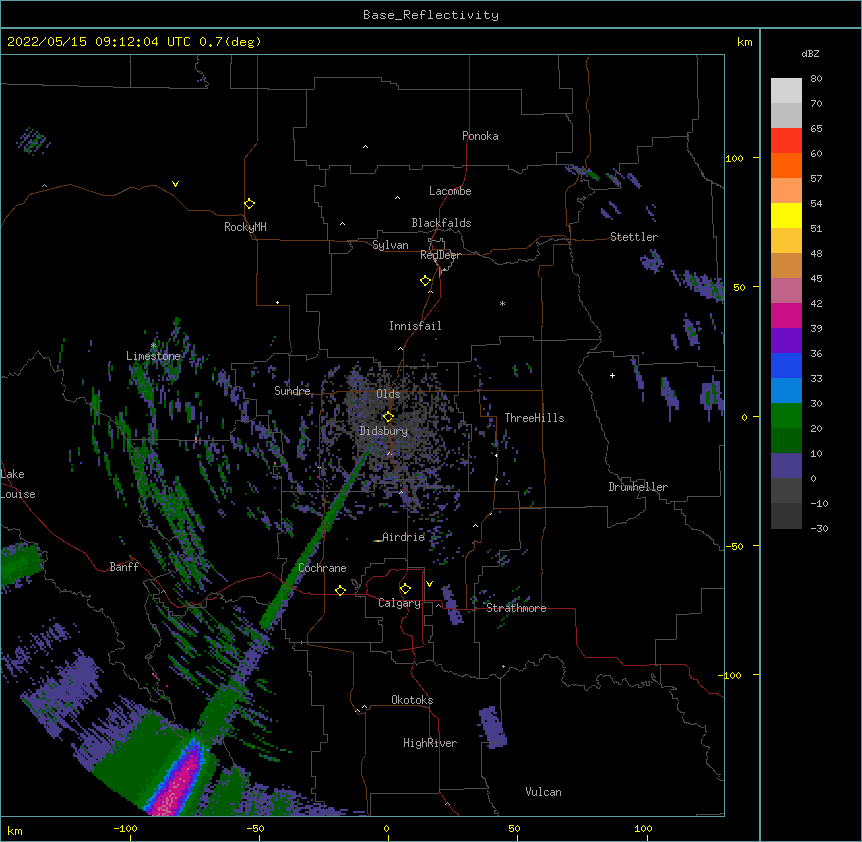
Task: Click the Didsbury town label
Action: tap(384, 431)
